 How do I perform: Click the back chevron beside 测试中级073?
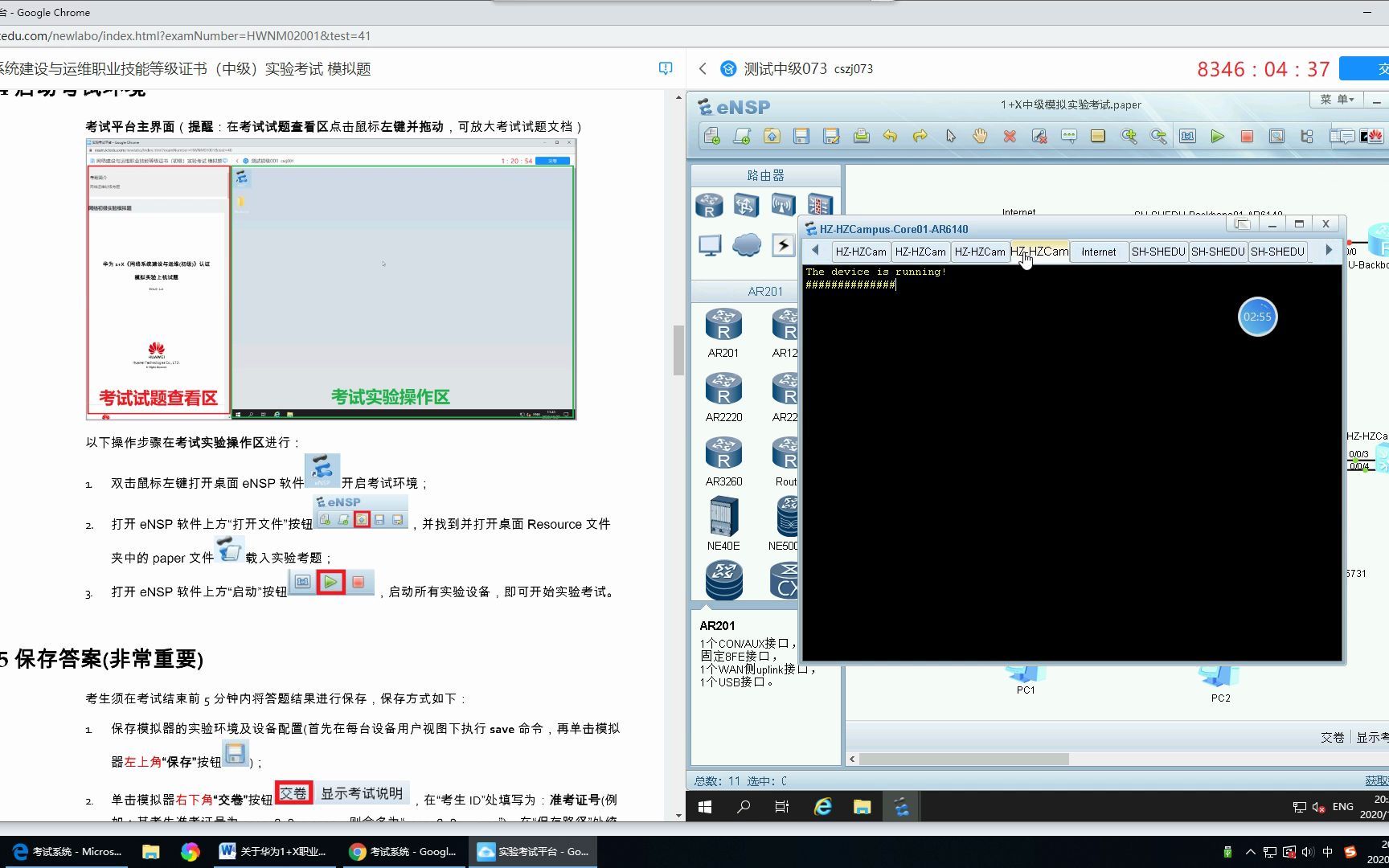point(703,68)
